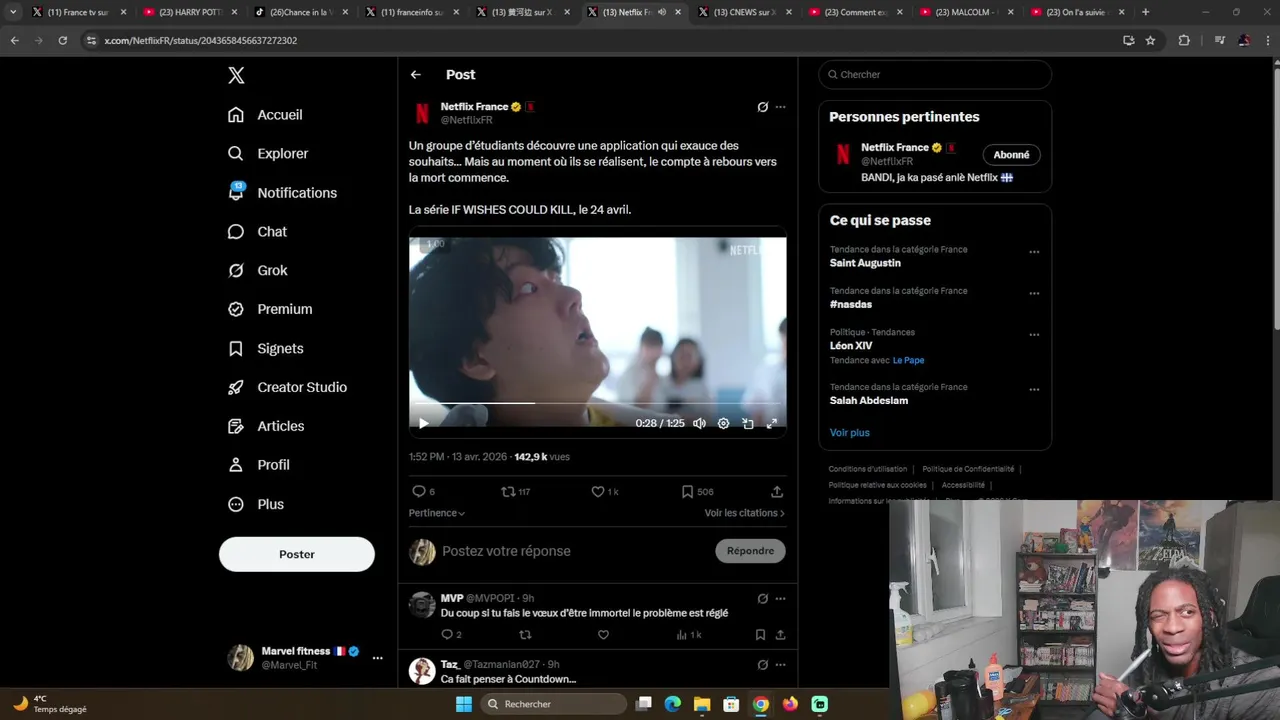Play the video with the play button
This screenshot has width=1280, height=720.
pyautogui.click(x=424, y=424)
